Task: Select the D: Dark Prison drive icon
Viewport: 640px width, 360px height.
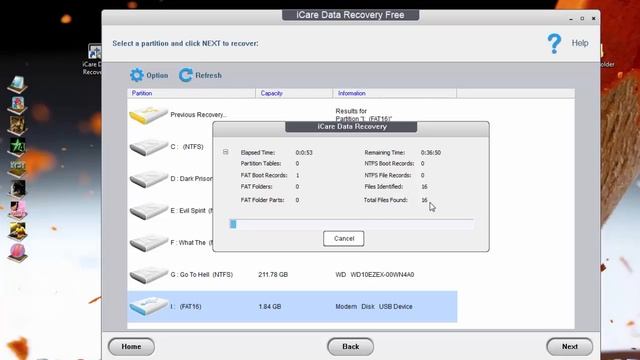Action: click(x=148, y=179)
